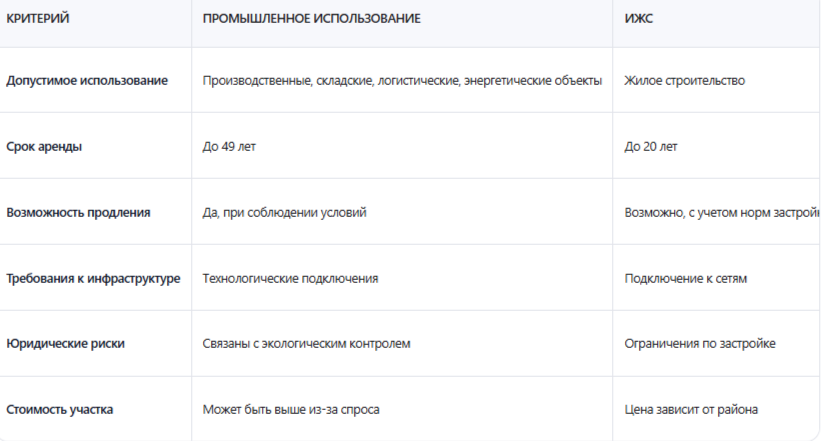Screen dimensions: 824x441
Task: Select the Возможность продления row label
Action: tap(78, 213)
